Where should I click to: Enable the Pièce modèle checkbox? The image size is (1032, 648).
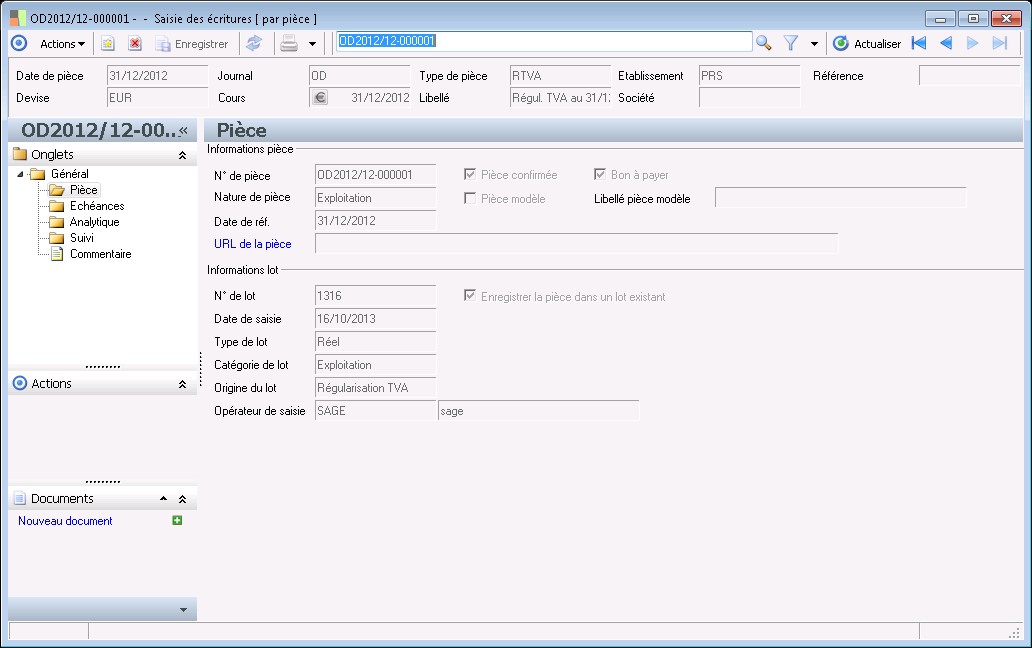pos(470,198)
